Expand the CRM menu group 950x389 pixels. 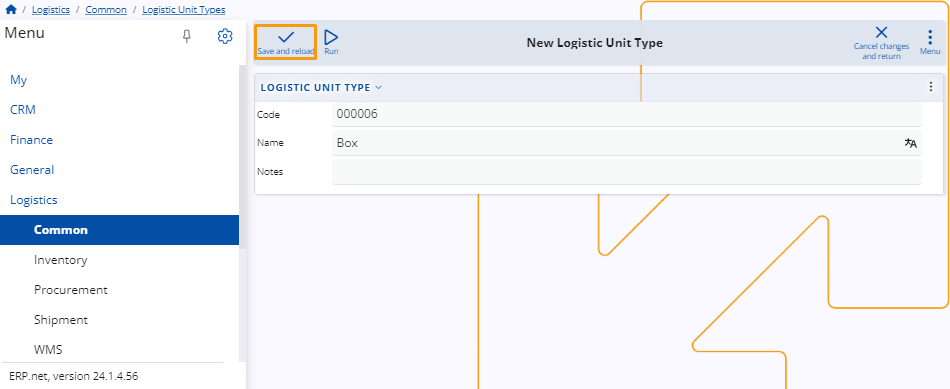pos(23,110)
